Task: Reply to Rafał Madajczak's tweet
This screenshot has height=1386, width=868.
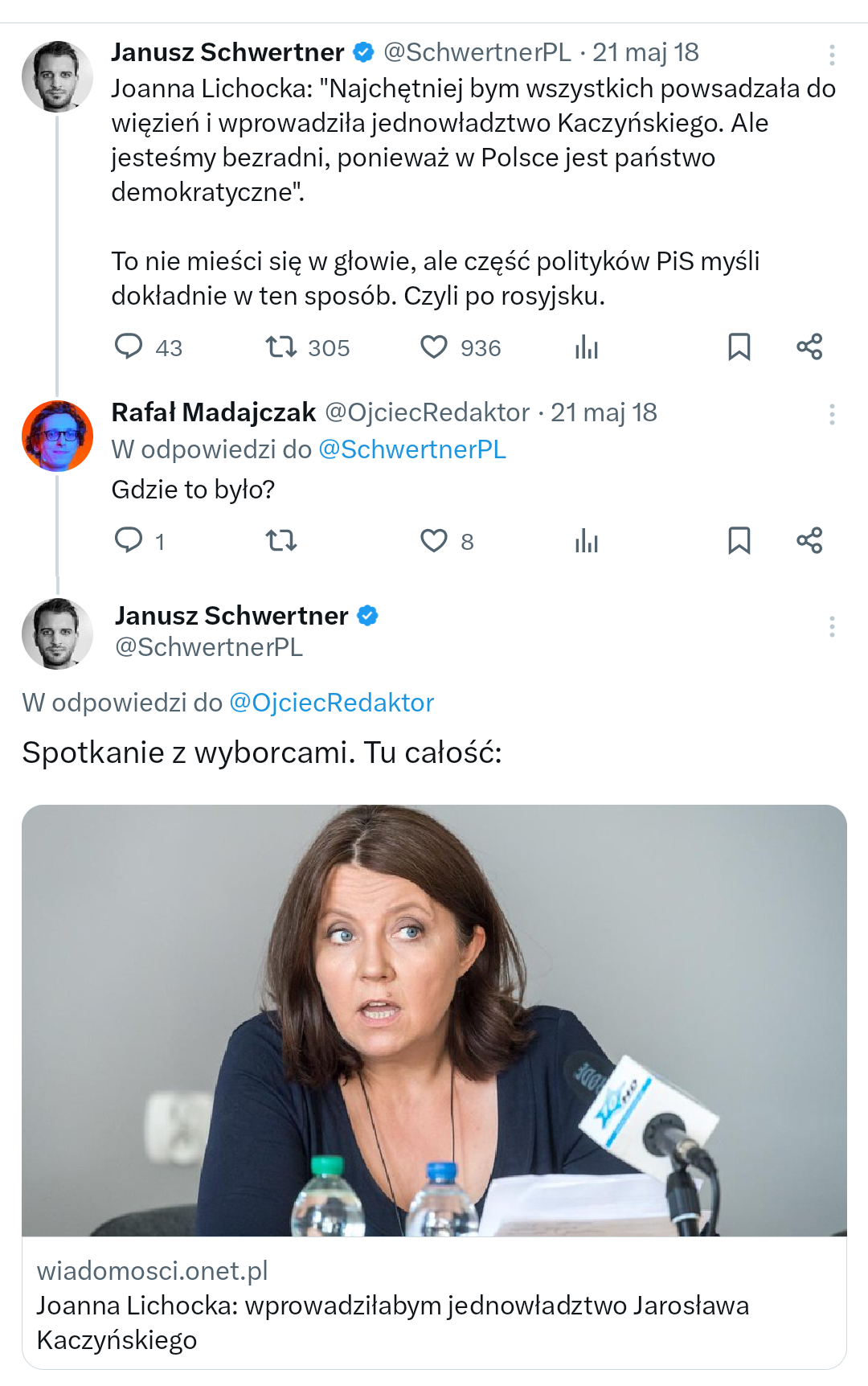Action: point(129,539)
